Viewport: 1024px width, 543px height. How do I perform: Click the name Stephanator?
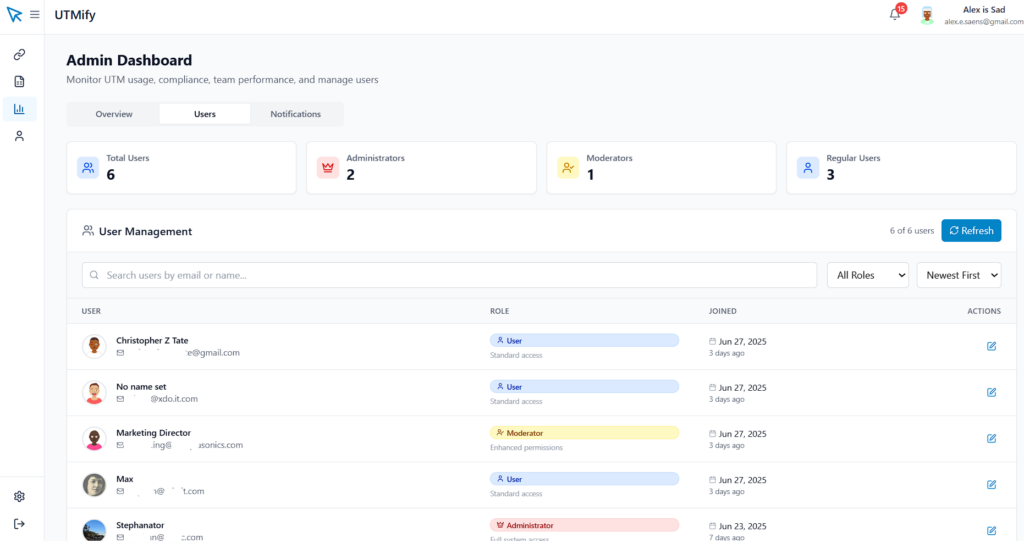(x=140, y=525)
